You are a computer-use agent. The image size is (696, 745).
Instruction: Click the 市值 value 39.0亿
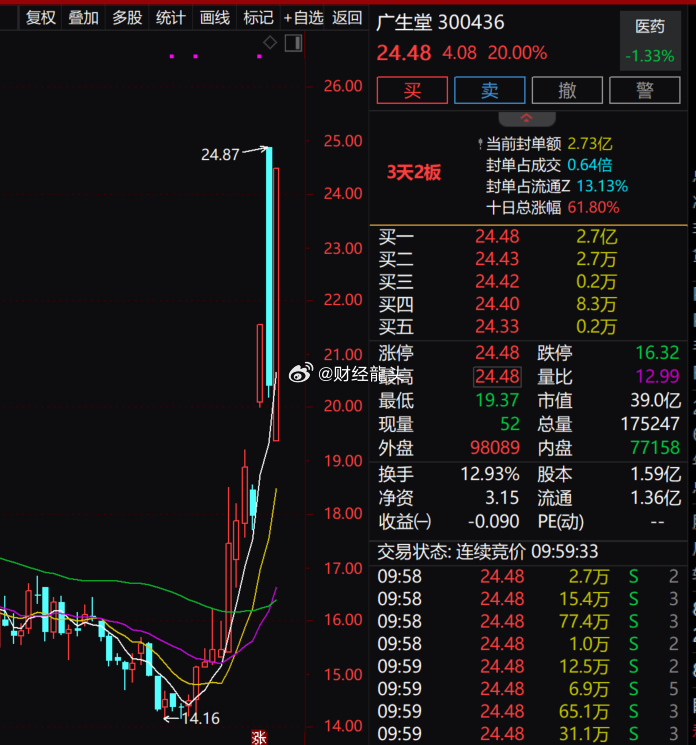(x=655, y=400)
